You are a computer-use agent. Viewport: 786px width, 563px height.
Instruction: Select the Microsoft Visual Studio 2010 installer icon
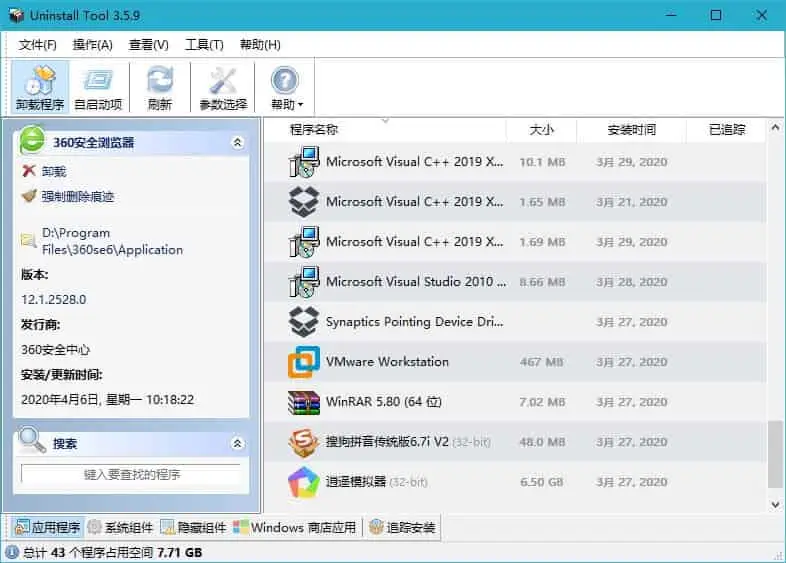click(304, 282)
